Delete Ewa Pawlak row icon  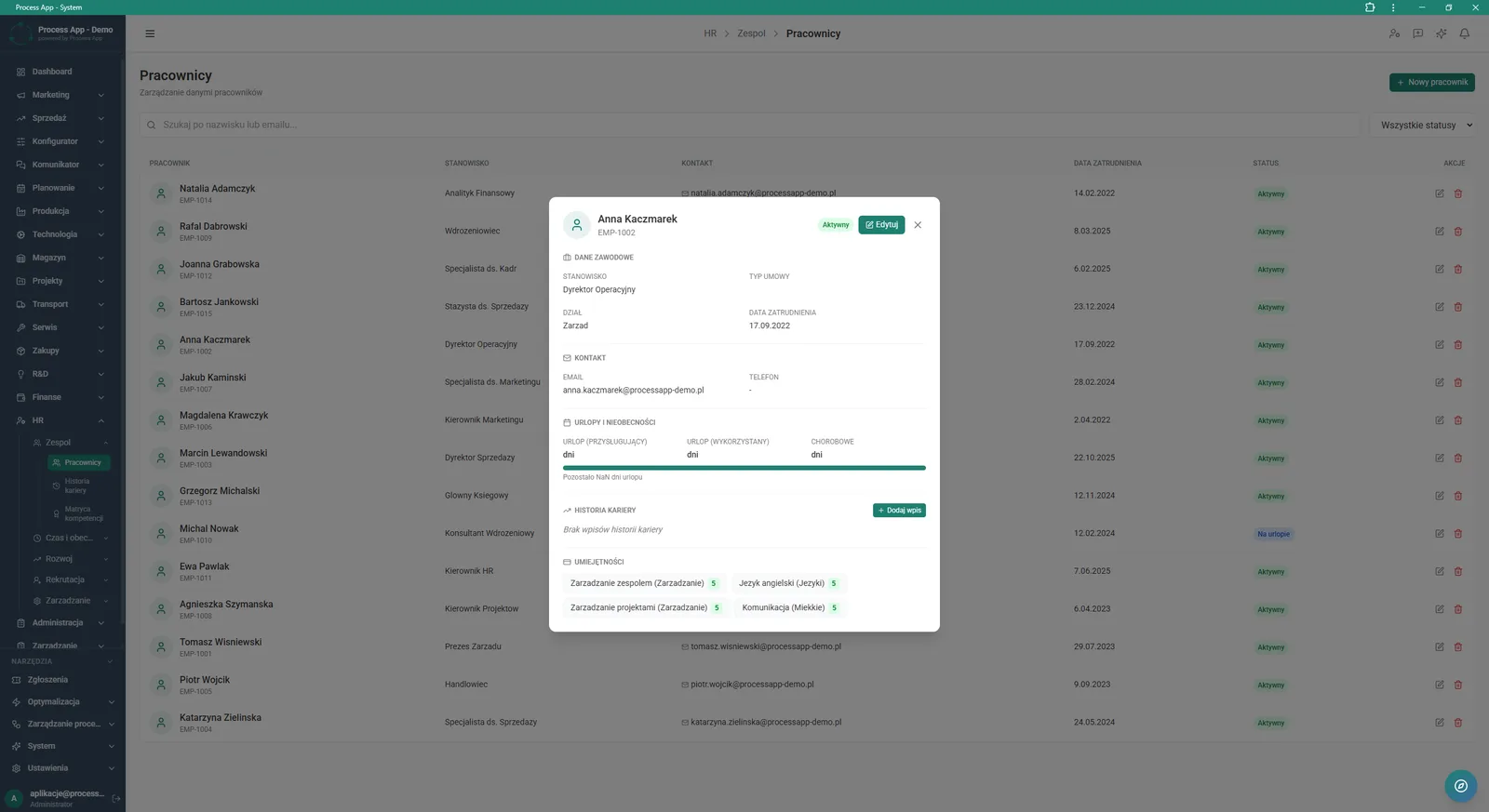pos(1458,571)
